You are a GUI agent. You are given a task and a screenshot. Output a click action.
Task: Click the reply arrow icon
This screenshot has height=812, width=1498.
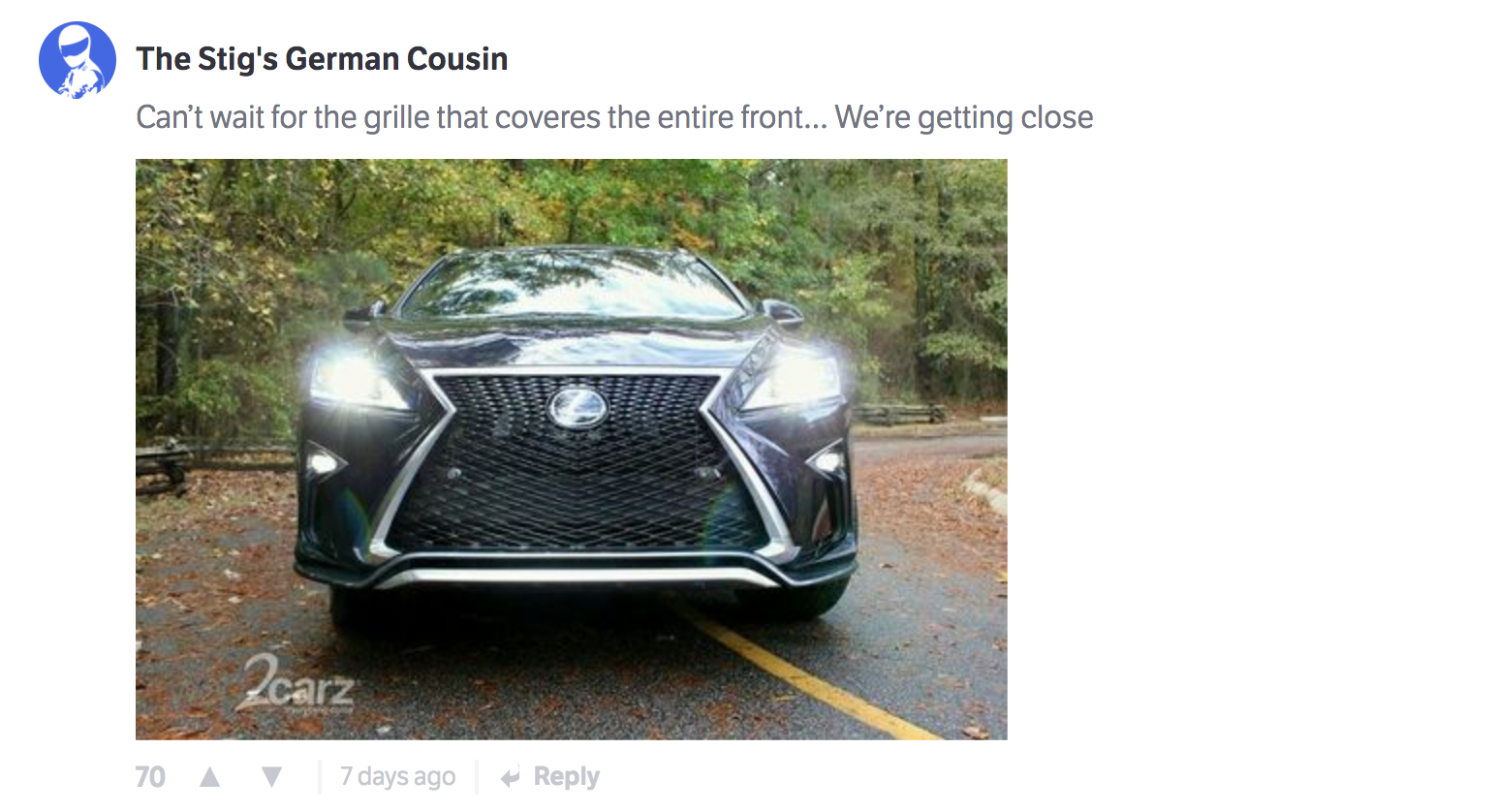click(x=510, y=777)
